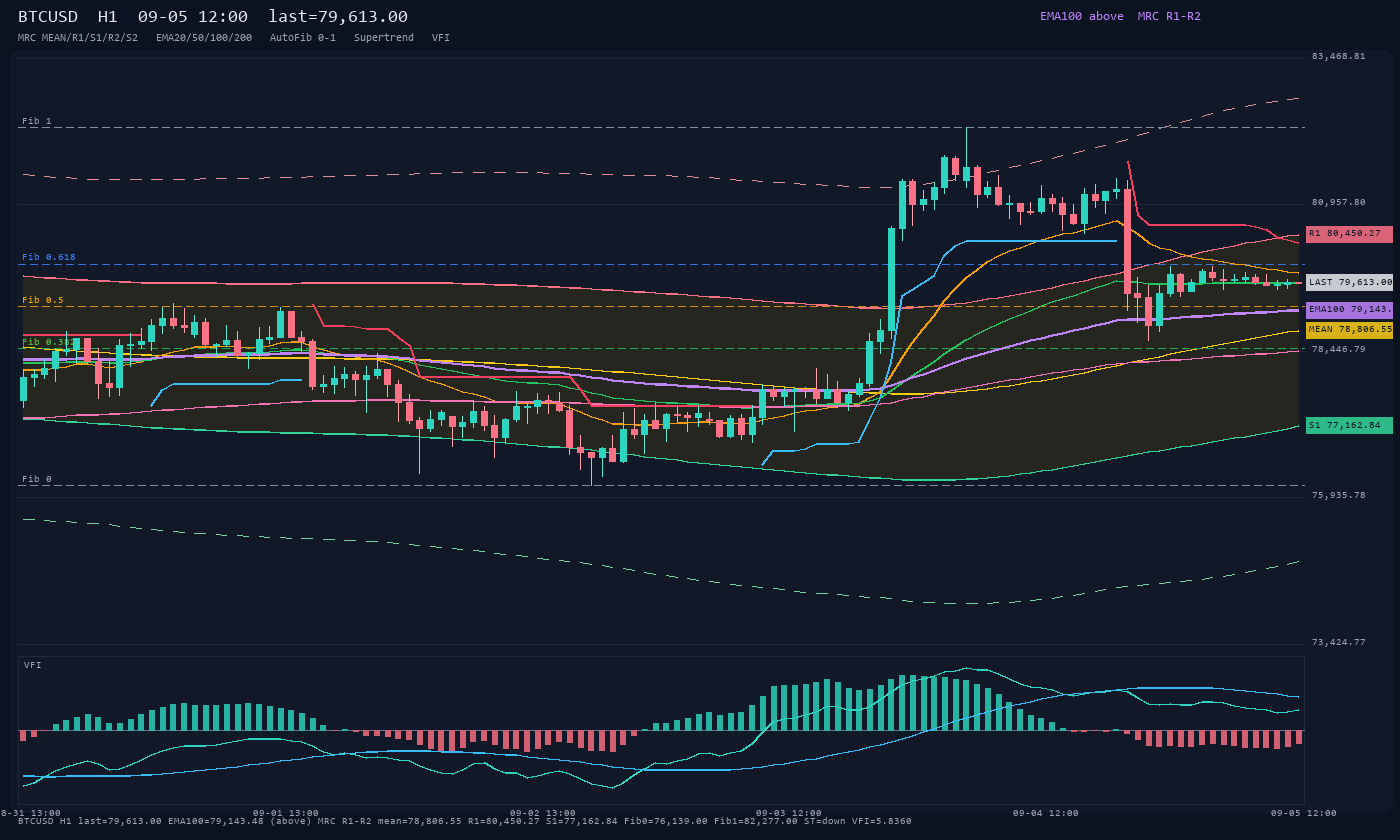This screenshot has width=1400, height=840.
Task: Select the 'VFI' legend entry in the header
Action: click(441, 38)
